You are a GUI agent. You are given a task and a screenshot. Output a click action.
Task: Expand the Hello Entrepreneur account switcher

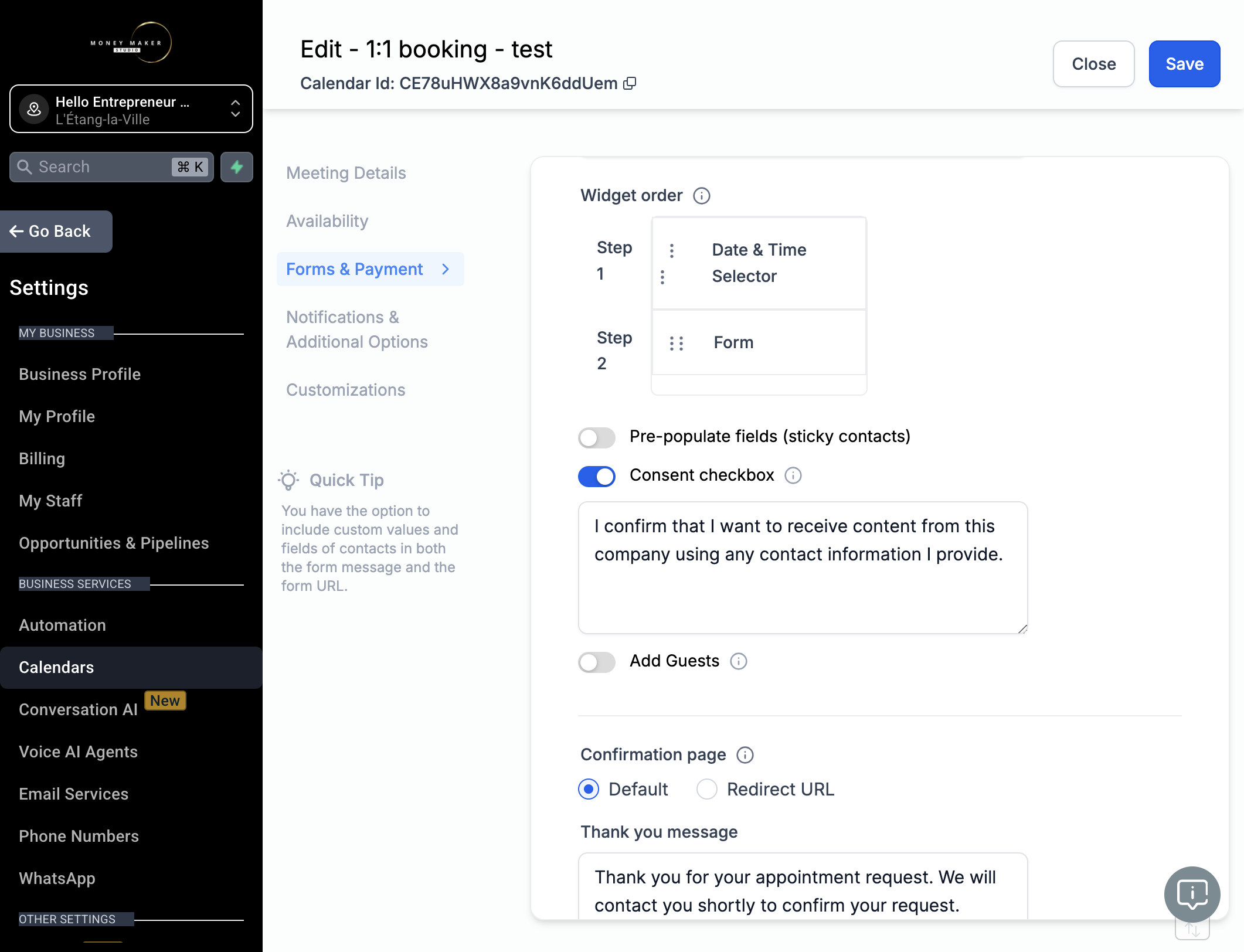[131, 109]
